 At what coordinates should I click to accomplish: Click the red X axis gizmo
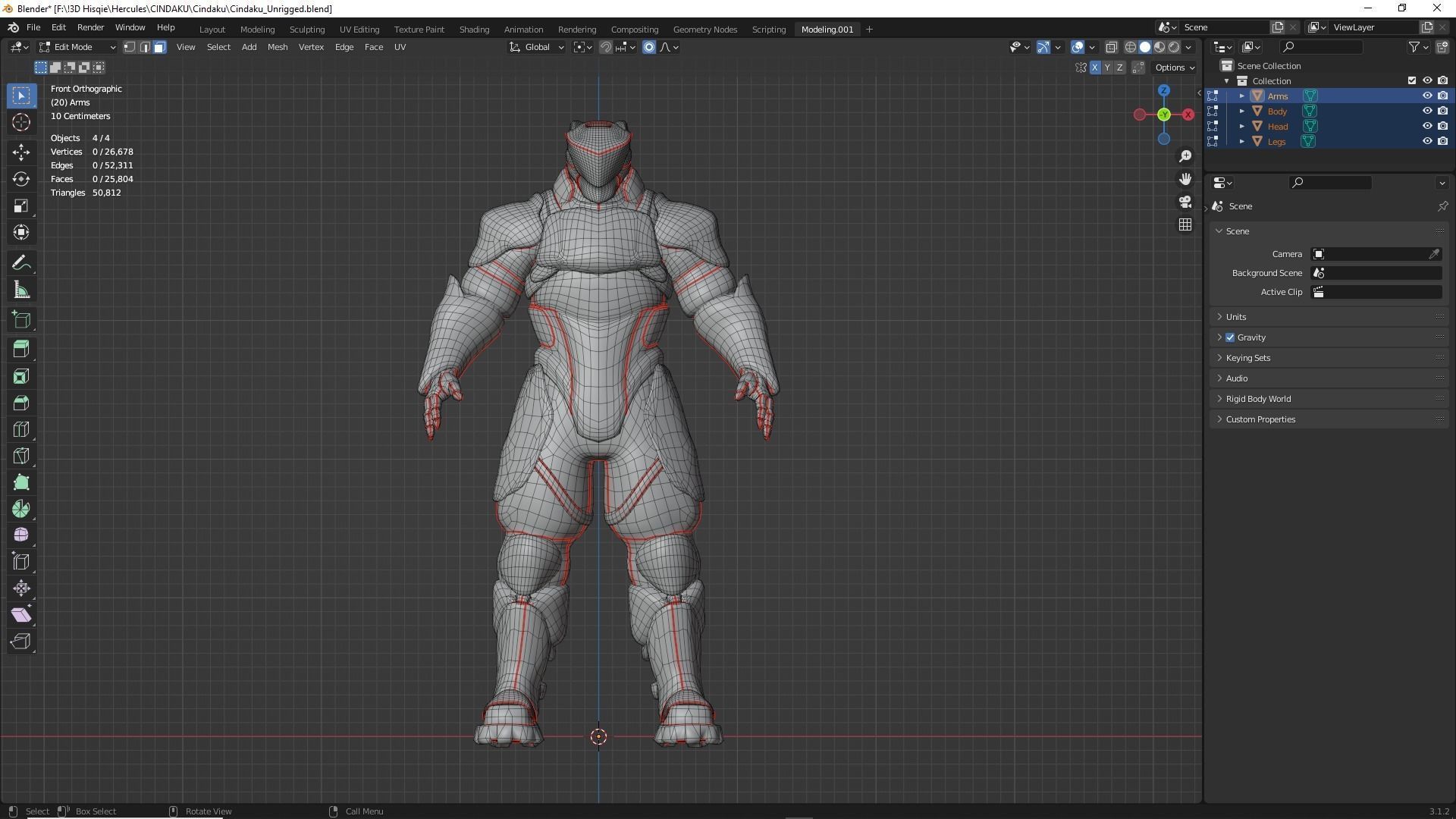pyautogui.click(x=1188, y=115)
